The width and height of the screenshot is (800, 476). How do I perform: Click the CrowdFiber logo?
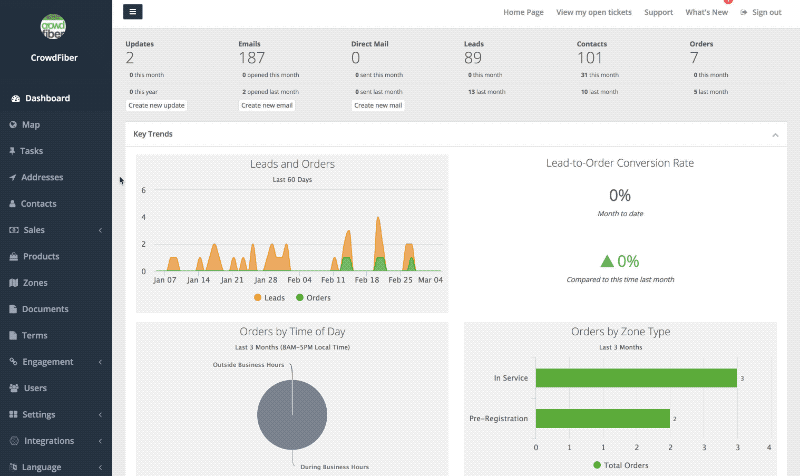pos(54,27)
